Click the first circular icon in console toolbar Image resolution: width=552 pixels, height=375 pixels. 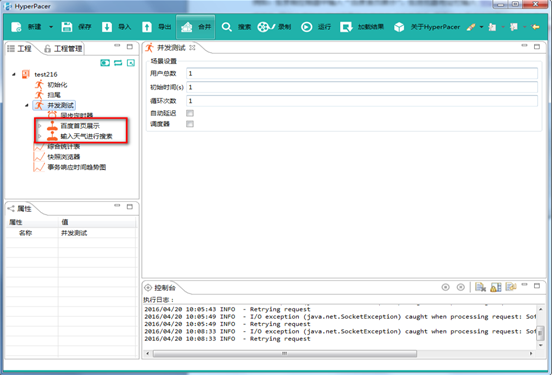446,287
